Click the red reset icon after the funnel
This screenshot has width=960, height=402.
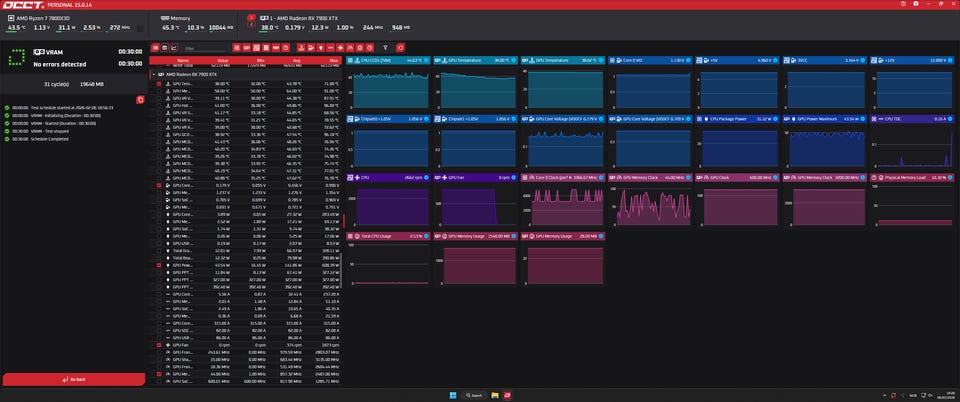(x=401, y=47)
